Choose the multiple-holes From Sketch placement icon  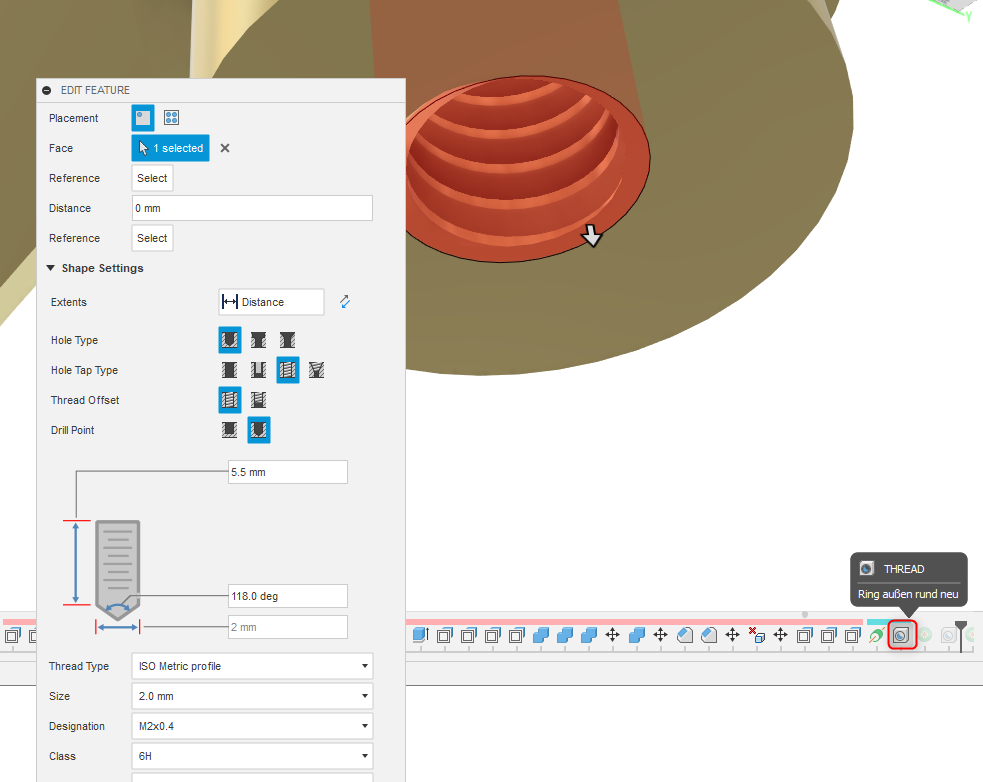pyautogui.click(x=171, y=118)
